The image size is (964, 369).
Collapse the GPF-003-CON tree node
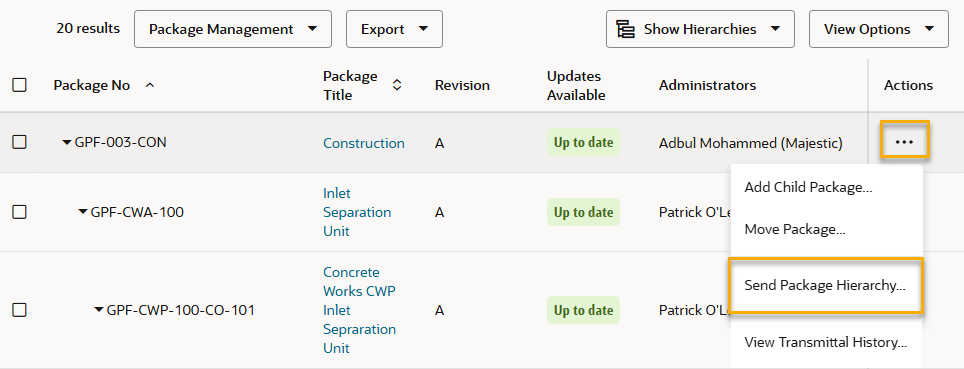pos(67,143)
